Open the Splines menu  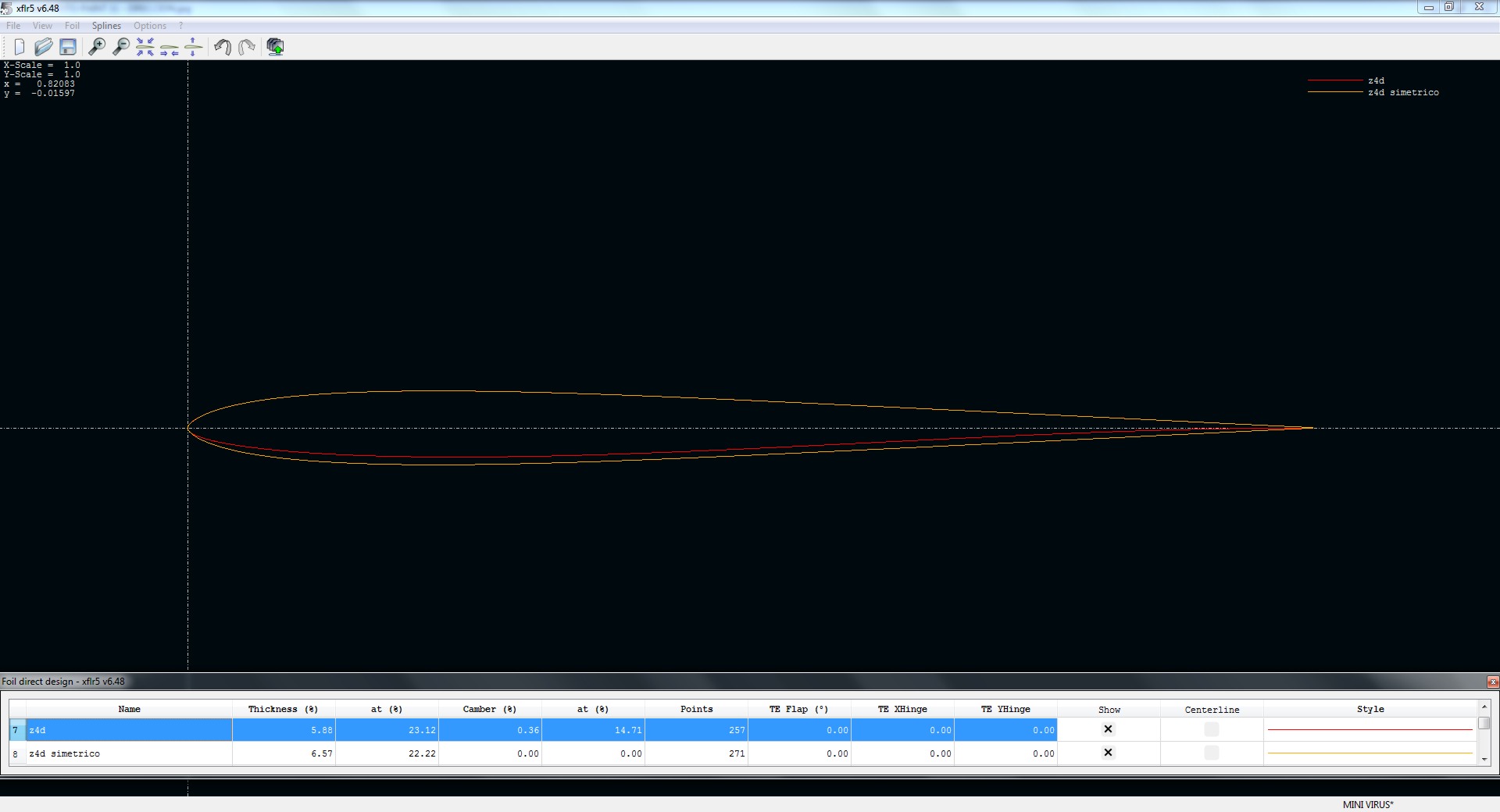pyautogui.click(x=106, y=26)
